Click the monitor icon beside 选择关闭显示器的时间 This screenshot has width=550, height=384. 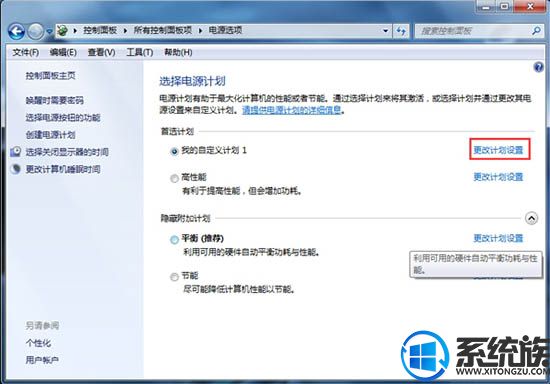[16, 151]
